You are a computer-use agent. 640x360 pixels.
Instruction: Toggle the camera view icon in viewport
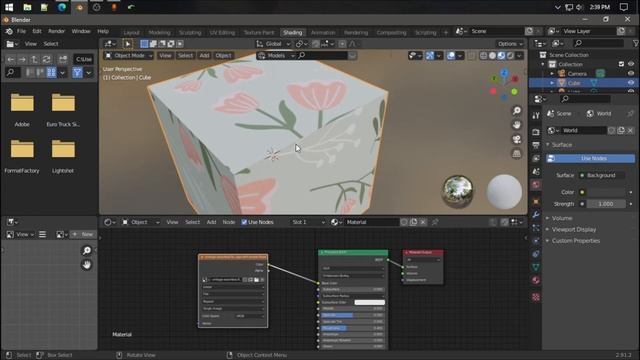[517, 139]
